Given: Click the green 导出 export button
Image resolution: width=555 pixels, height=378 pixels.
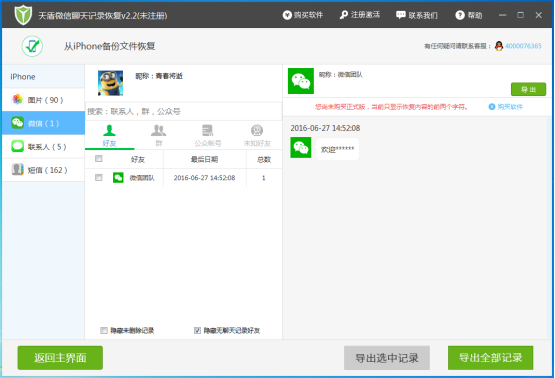Looking at the screenshot, I should click(x=528, y=89).
